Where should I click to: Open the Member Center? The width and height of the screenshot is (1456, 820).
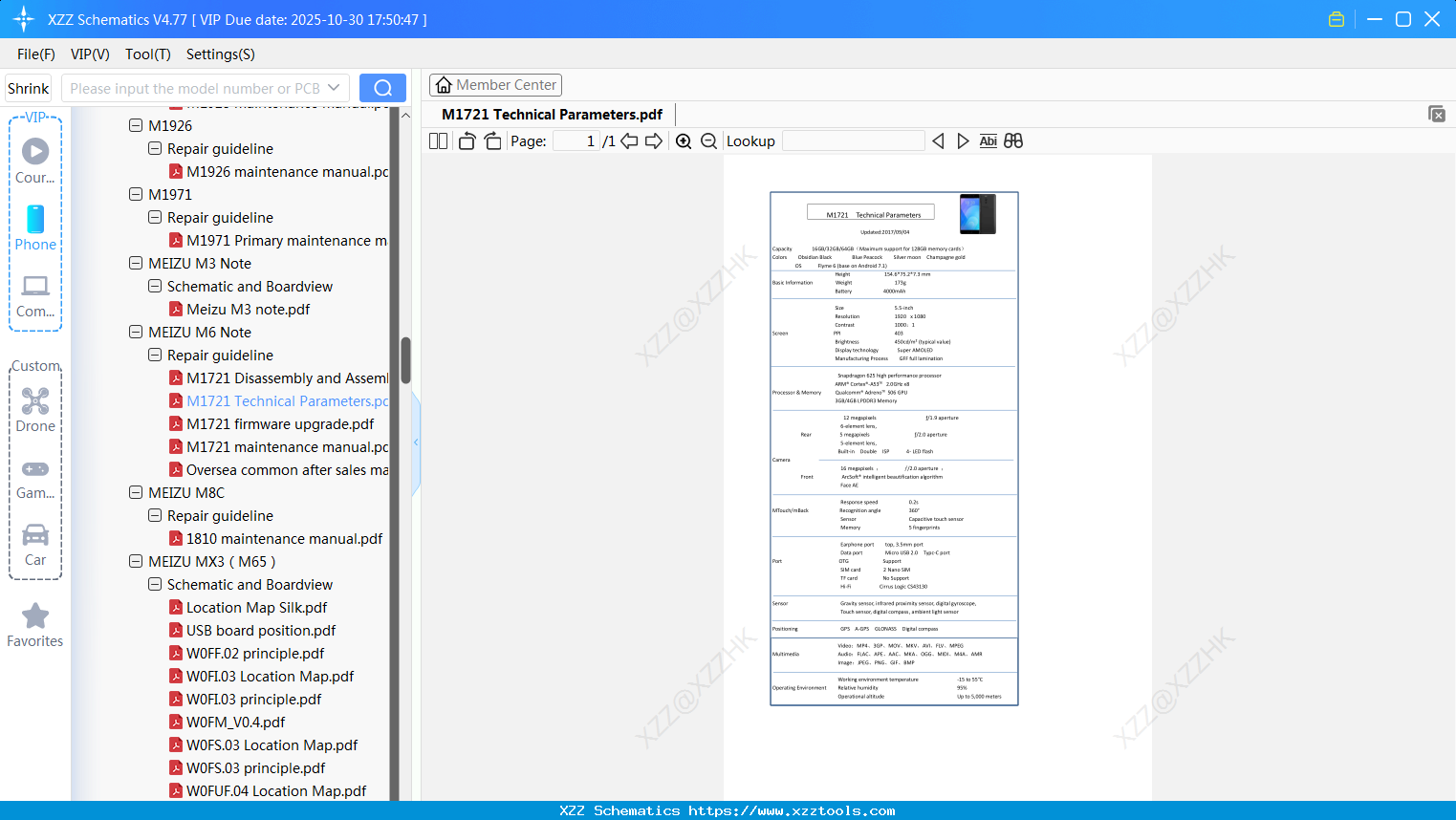click(495, 85)
